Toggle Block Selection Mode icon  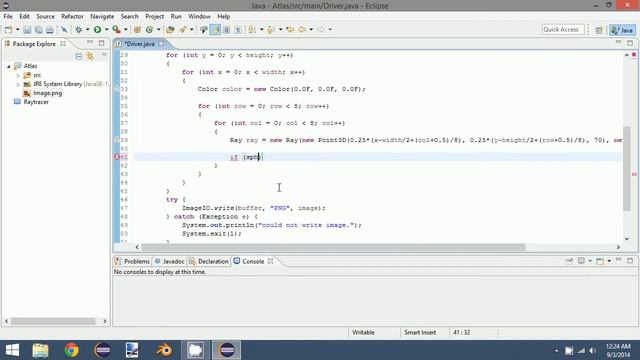pyautogui.click(x=227, y=29)
